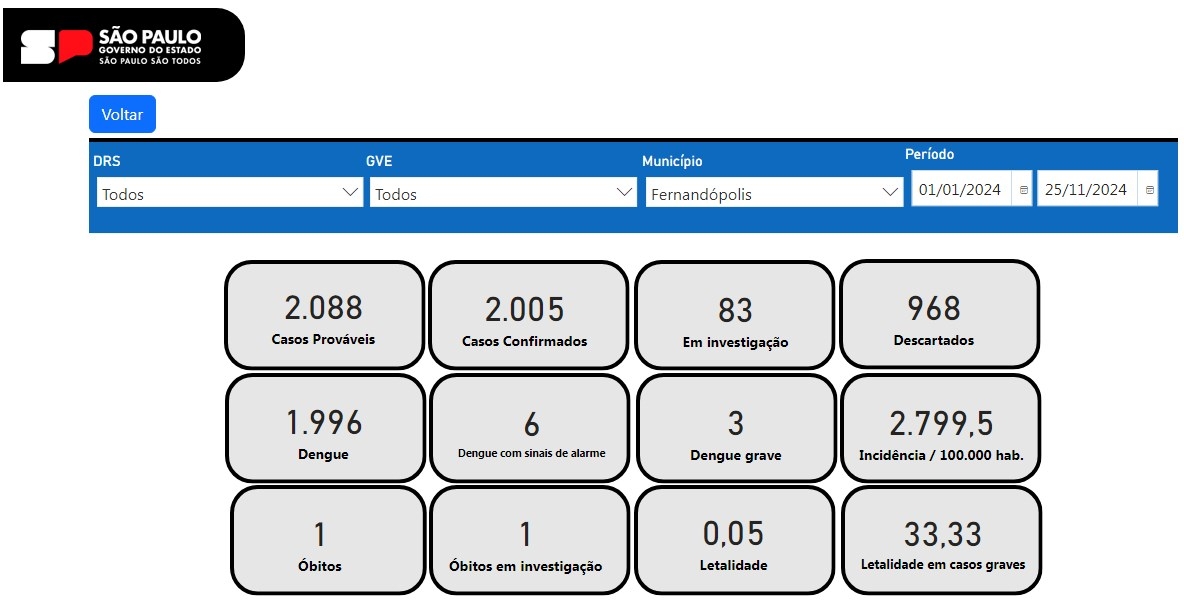Click the Dengue com sinais de alarme card

[x=531, y=429]
